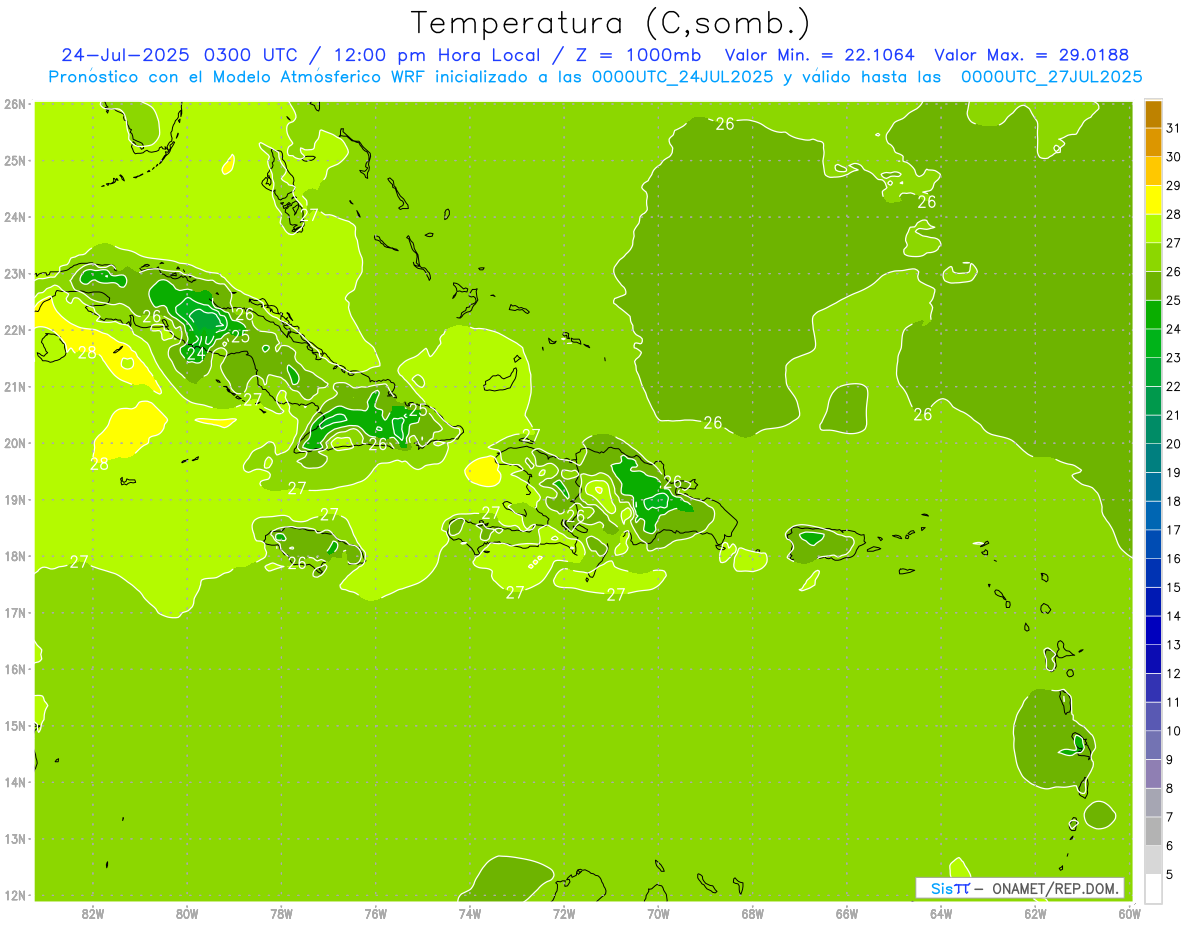Click the 78W longitude axis label
Image resolution: width=1200 pixels, height=927 pixels.
[282, 913]
